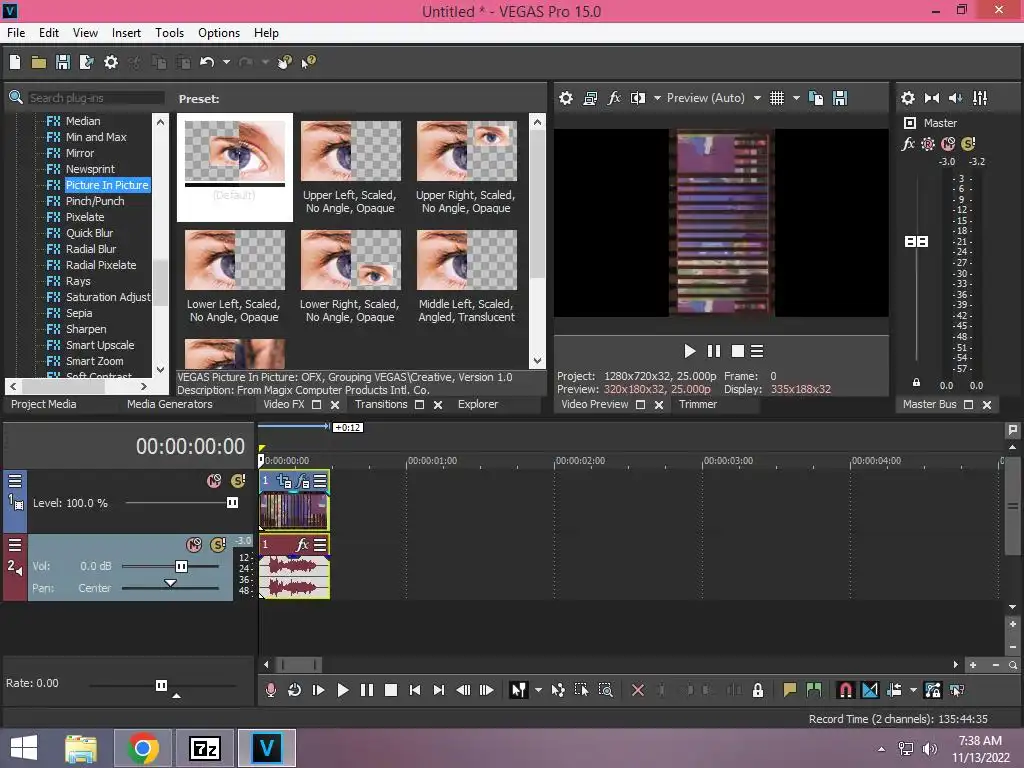Solo the Master bus

coord(968,144)
